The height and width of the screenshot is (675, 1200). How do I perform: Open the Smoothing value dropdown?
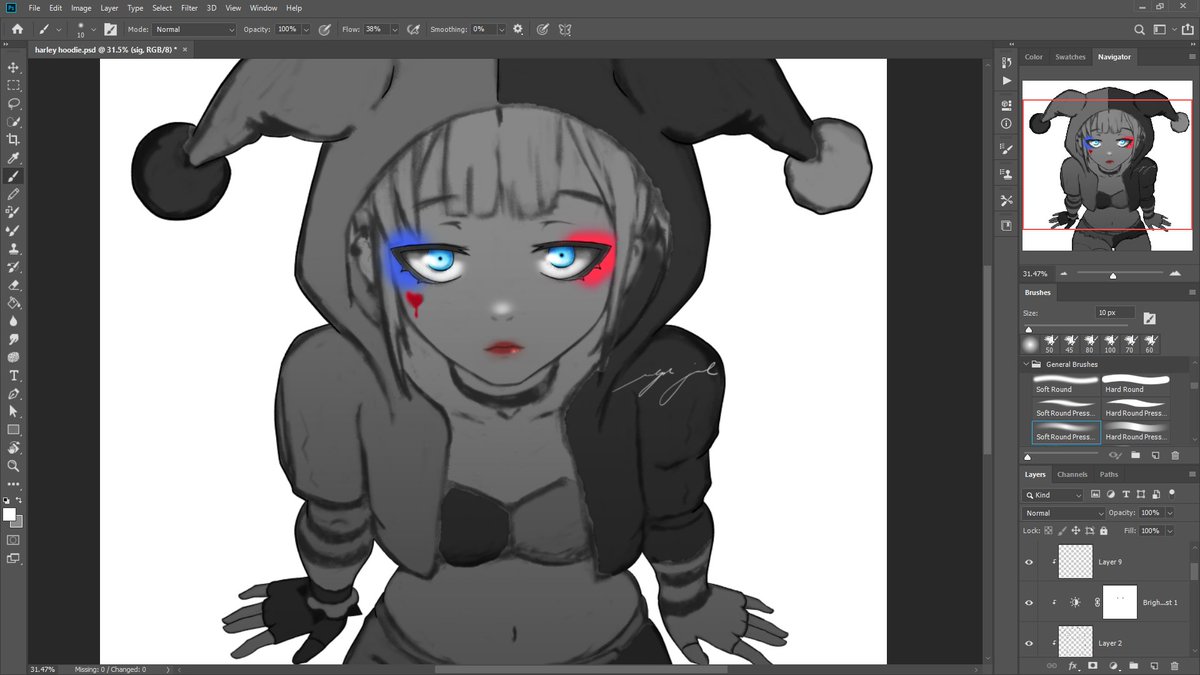(x=502, y=29)
